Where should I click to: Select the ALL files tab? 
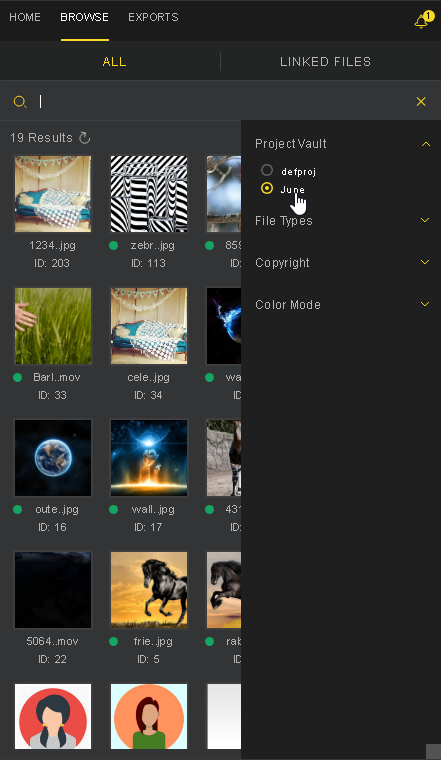(x=114, y=62)
